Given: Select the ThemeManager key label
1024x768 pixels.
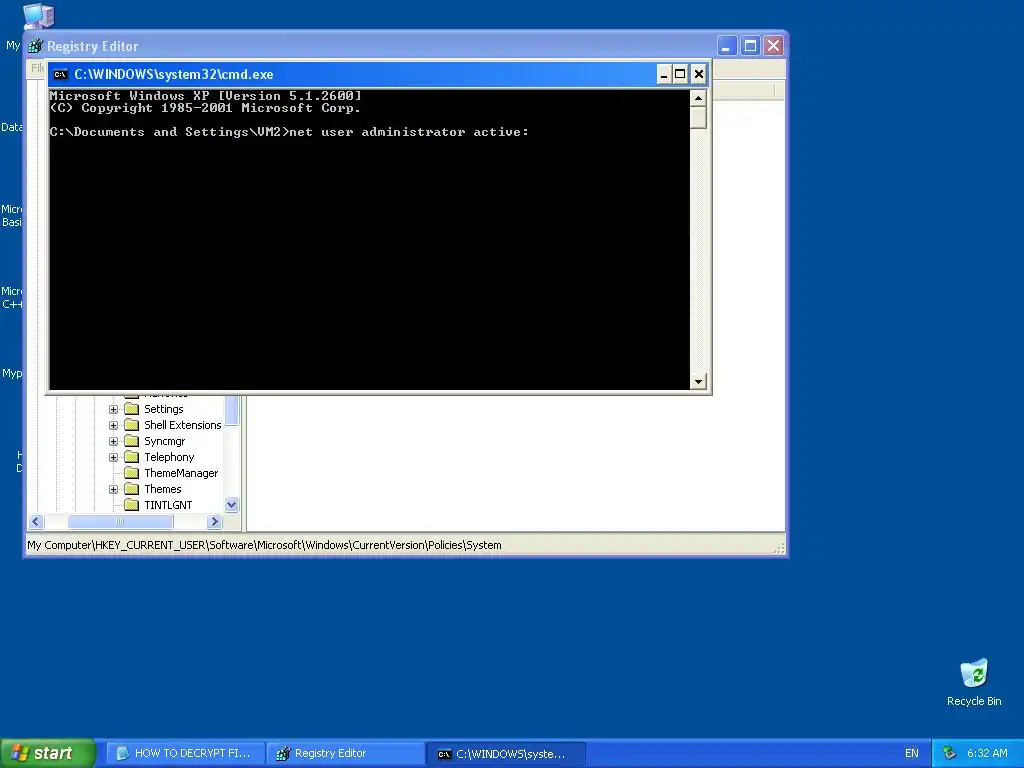Looking at the screenshot, I should tap(181, 473).
